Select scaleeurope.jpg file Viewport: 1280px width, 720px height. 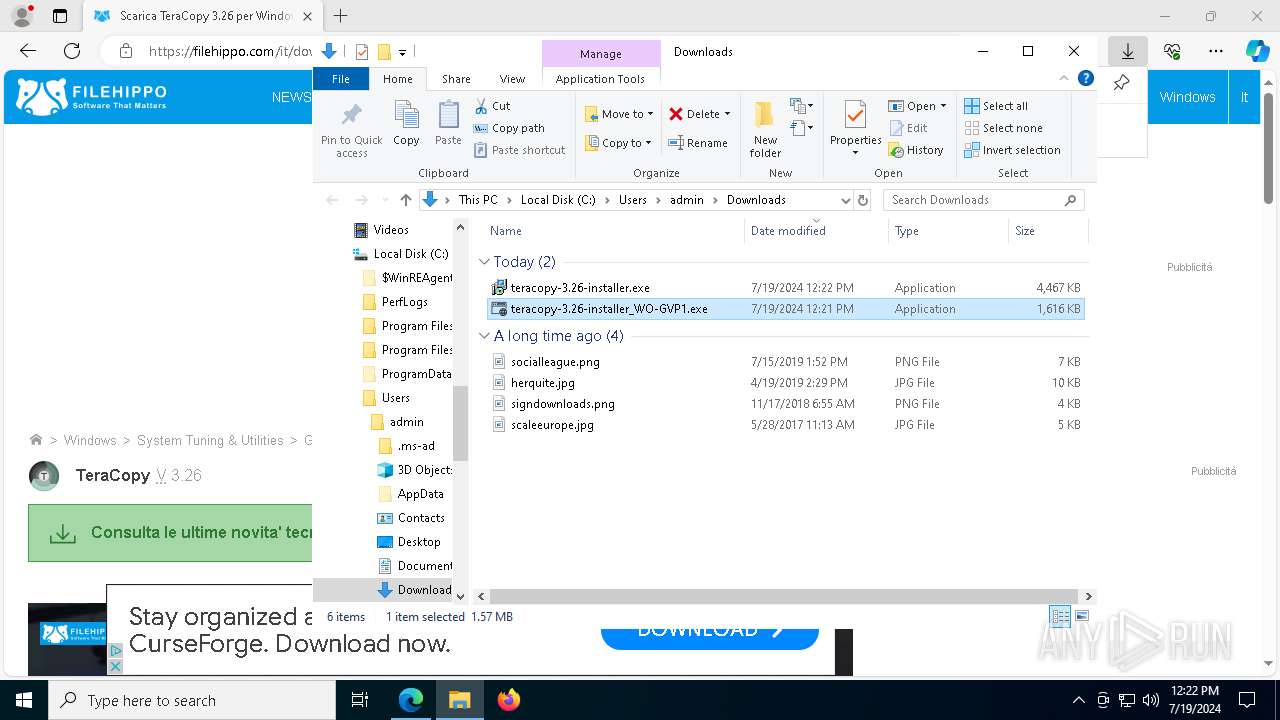[786, 425]
